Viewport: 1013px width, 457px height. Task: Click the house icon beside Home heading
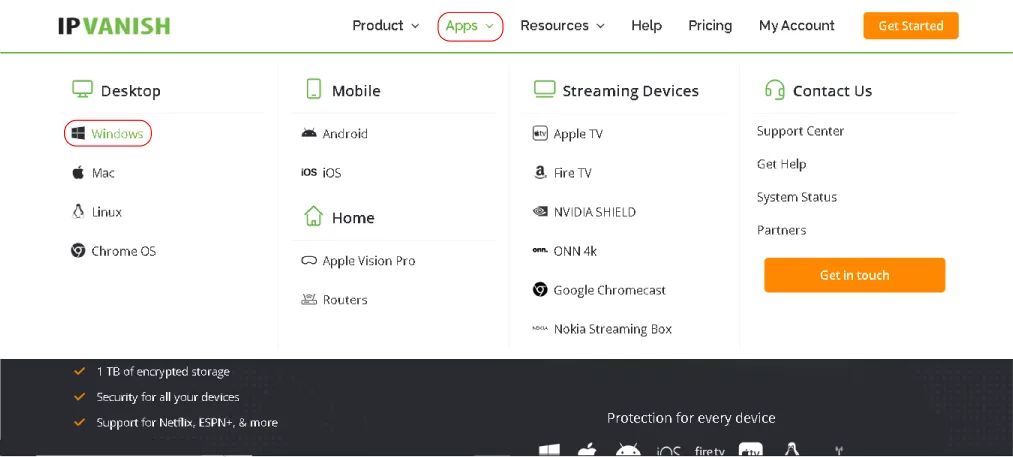click(x=313, y=217)
